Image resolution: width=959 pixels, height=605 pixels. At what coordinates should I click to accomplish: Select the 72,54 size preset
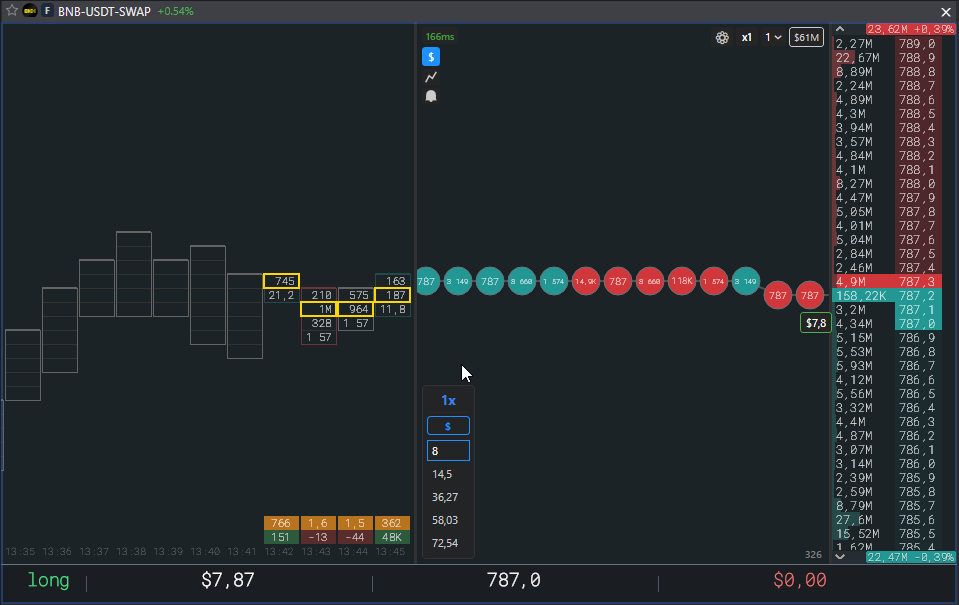[445, 543]
